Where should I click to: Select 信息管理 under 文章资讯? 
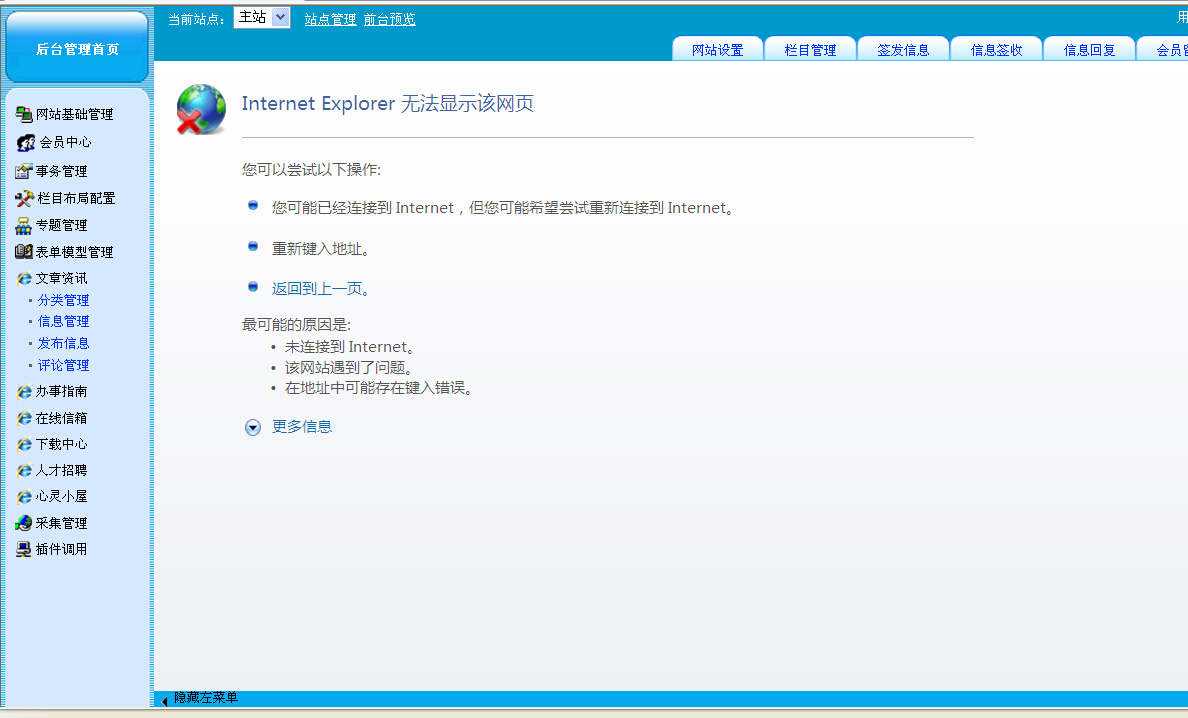pyautogui.click(x=63, y=321)
